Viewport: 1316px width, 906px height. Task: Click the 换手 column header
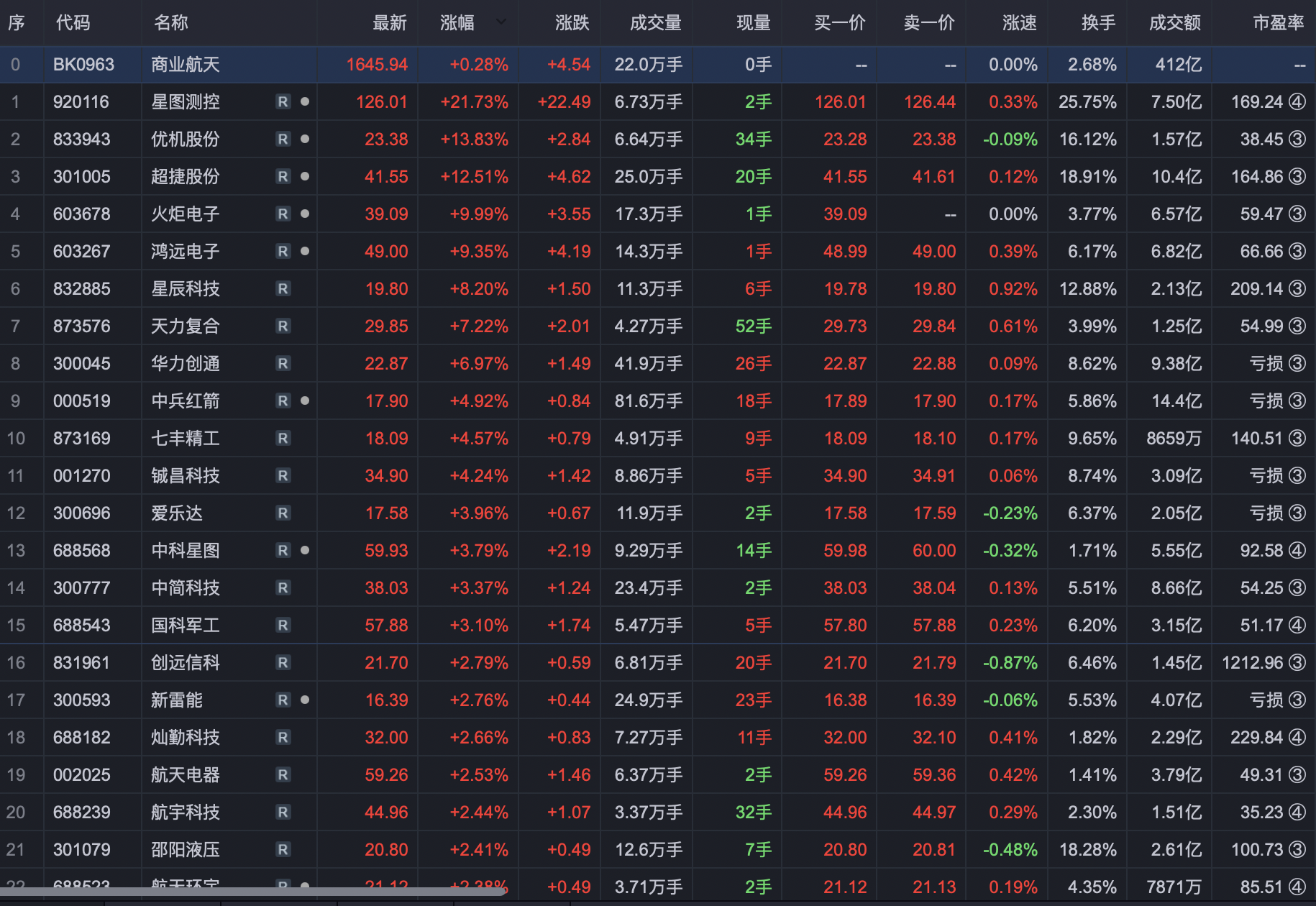click(1098, 23)
